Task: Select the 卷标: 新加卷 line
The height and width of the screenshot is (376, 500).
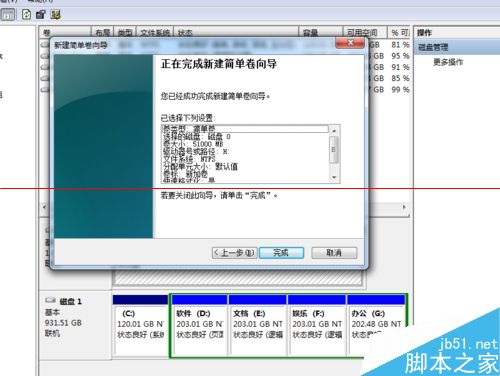Action: click(x=185, y=174)
